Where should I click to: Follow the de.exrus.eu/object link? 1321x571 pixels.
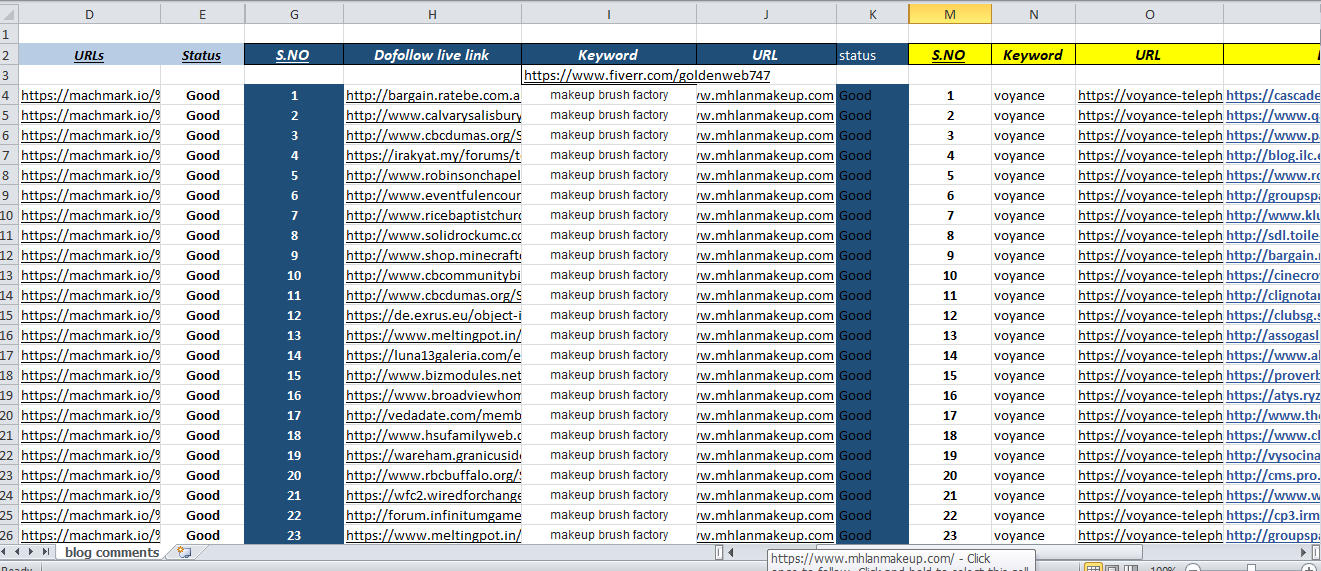[433, 315]
